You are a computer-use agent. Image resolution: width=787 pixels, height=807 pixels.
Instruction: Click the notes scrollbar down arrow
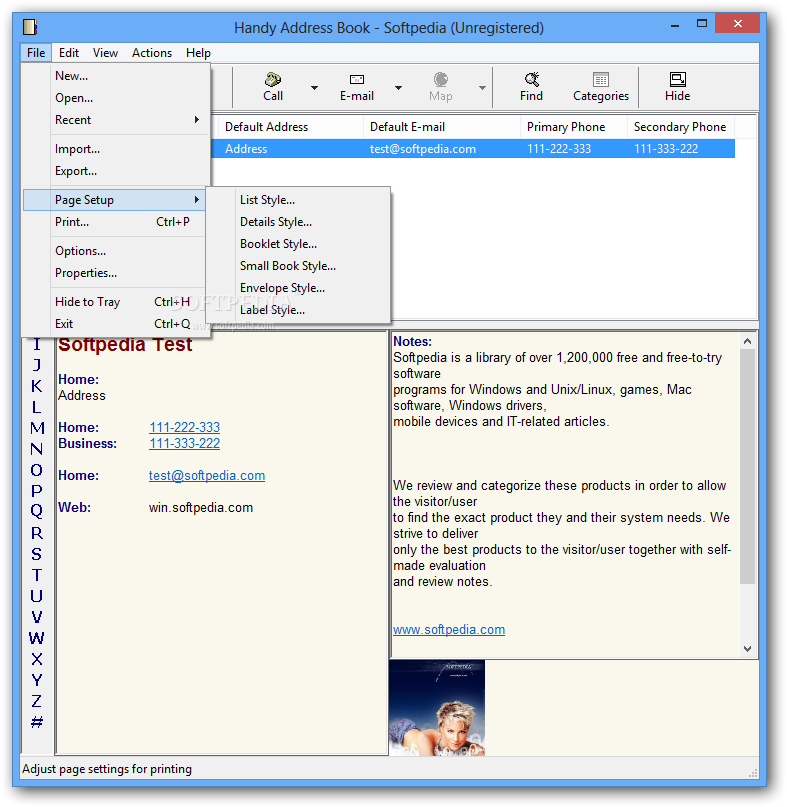[747, 649]
